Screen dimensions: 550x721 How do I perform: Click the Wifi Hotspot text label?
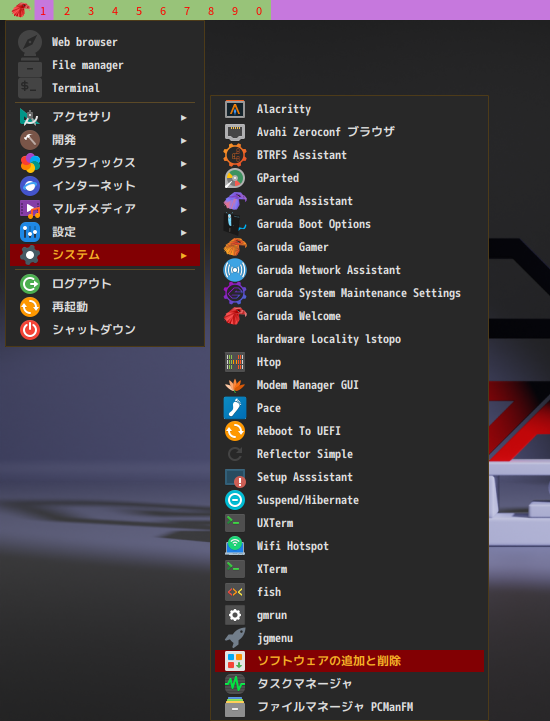point(293,546)
